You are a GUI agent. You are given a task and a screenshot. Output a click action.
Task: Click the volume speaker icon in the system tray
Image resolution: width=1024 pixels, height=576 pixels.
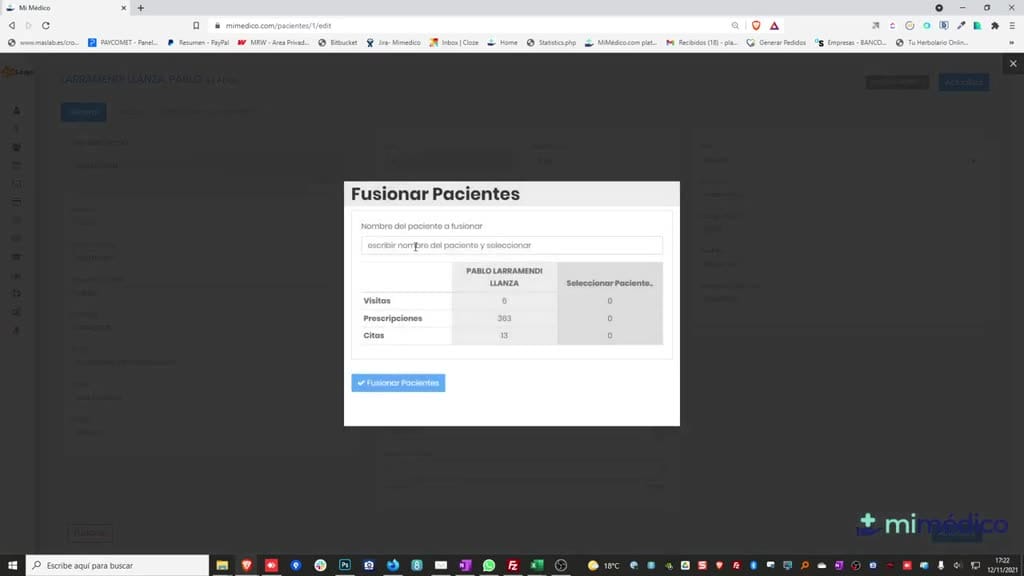[x=957, y=566]
